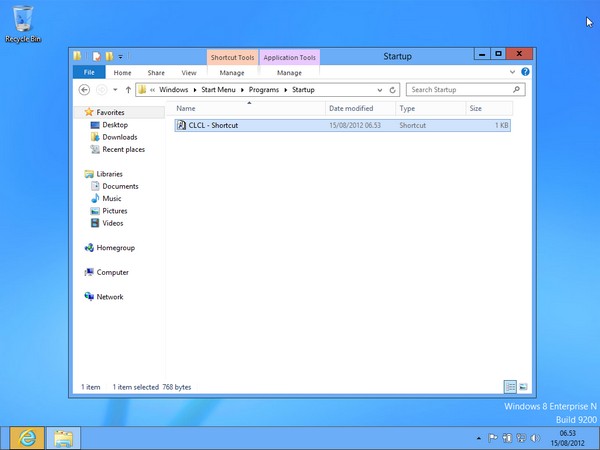Click the Programs breadcrumb segment

(264, 90)
